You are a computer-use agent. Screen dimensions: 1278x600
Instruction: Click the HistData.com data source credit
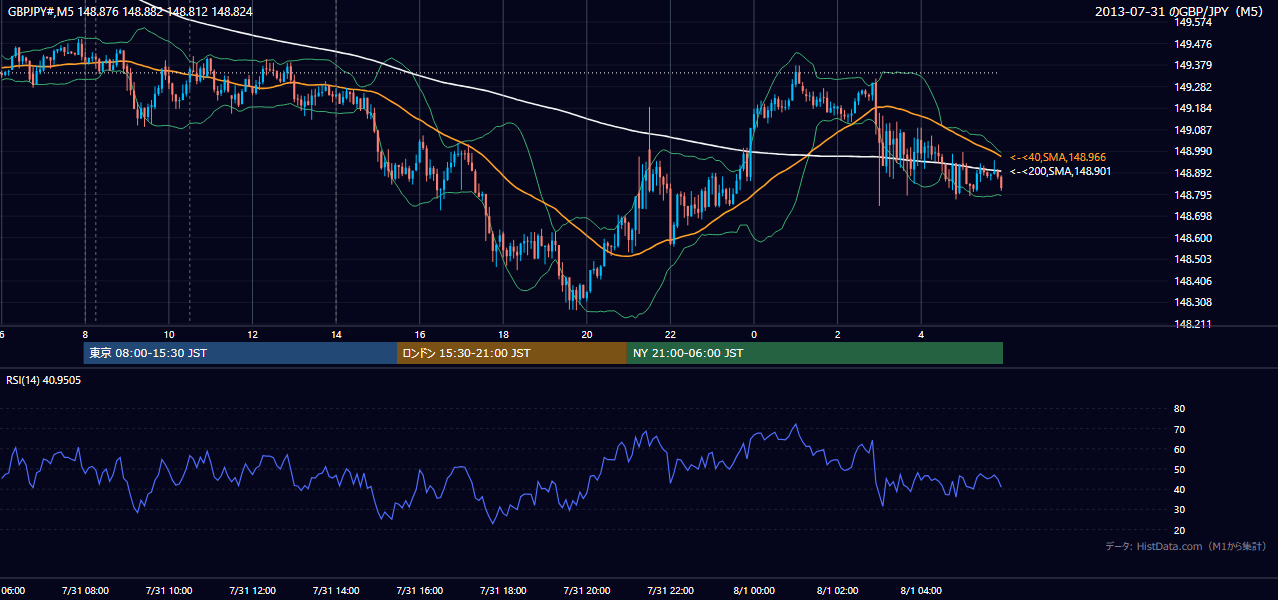tap(1186, 547)
